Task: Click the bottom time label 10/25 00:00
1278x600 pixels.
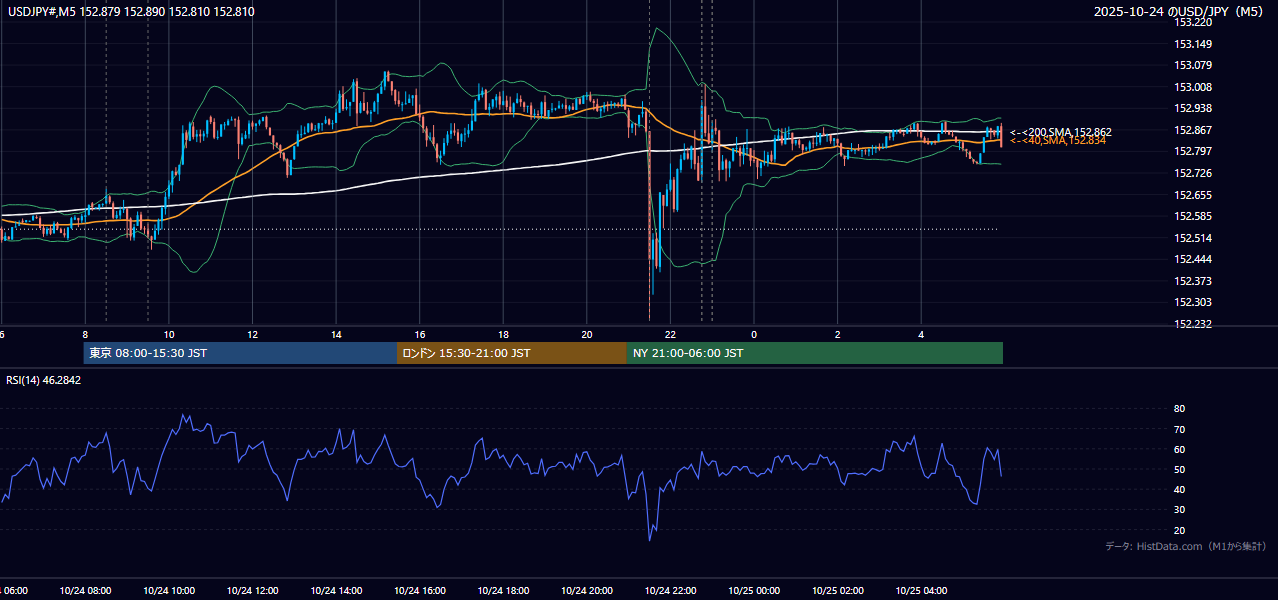Action: click(754, 591)
